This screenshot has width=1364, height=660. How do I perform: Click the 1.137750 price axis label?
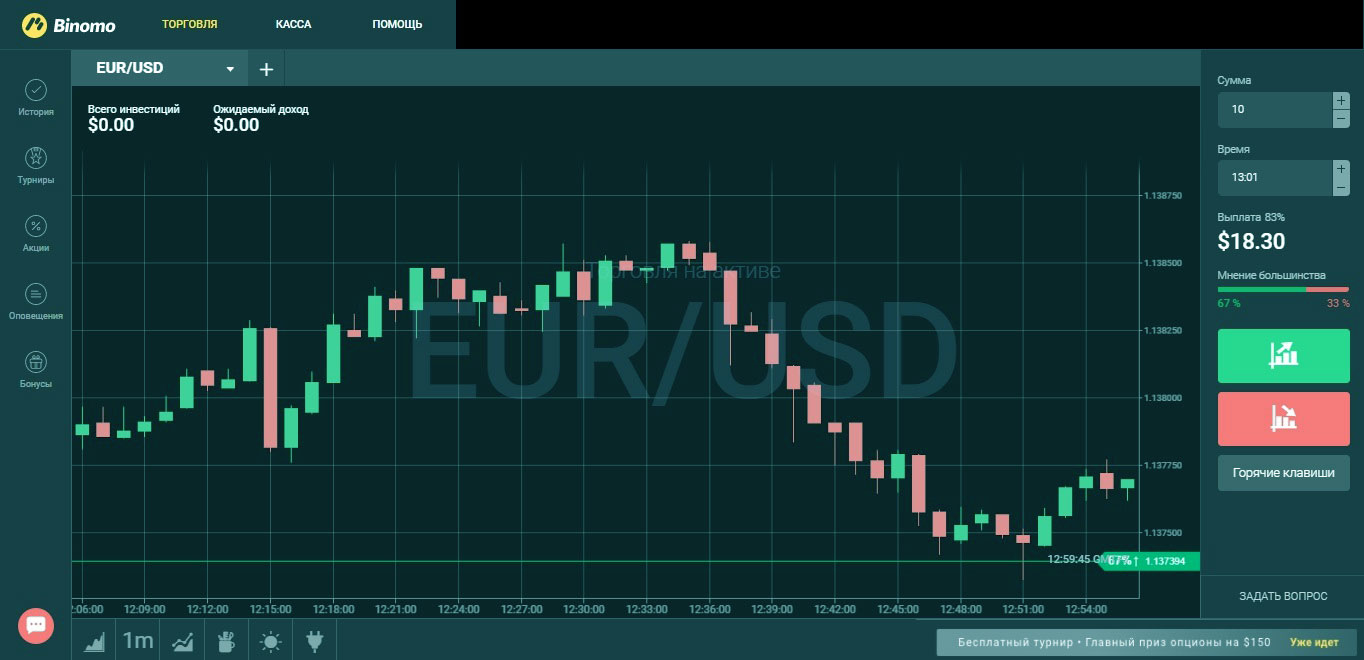(x=1163, y=465)
